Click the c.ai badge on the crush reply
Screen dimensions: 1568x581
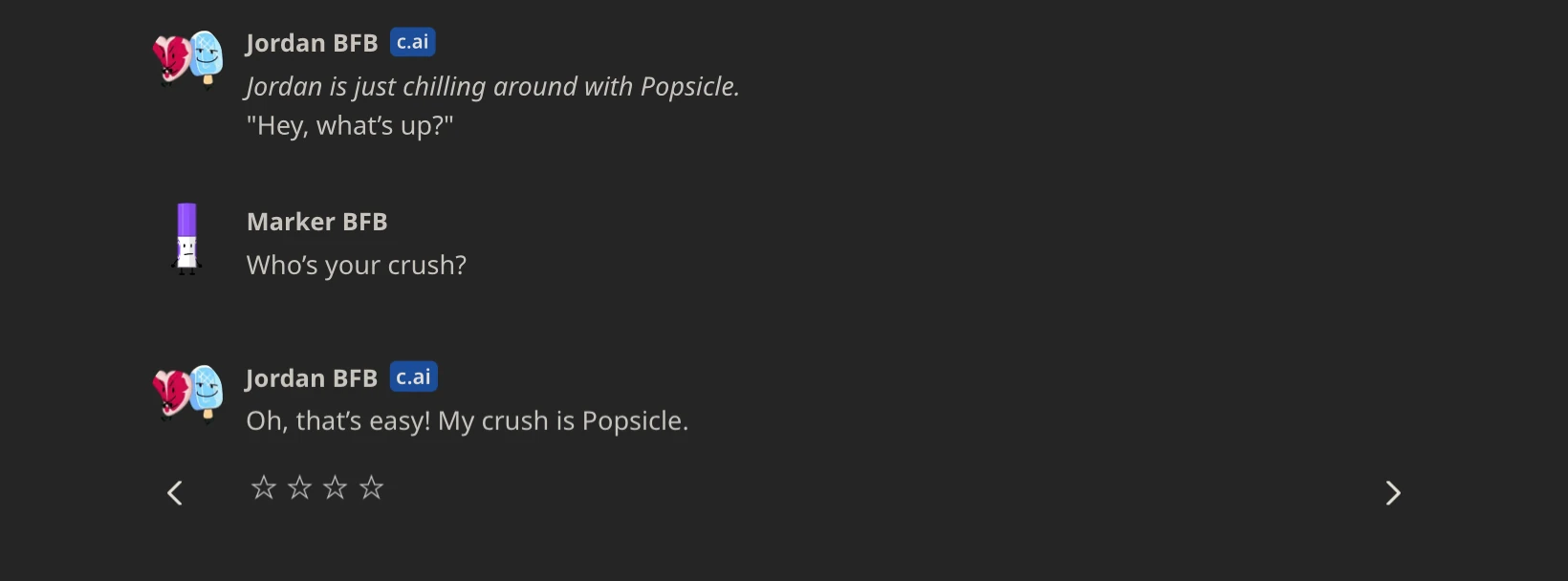(413, 377)
